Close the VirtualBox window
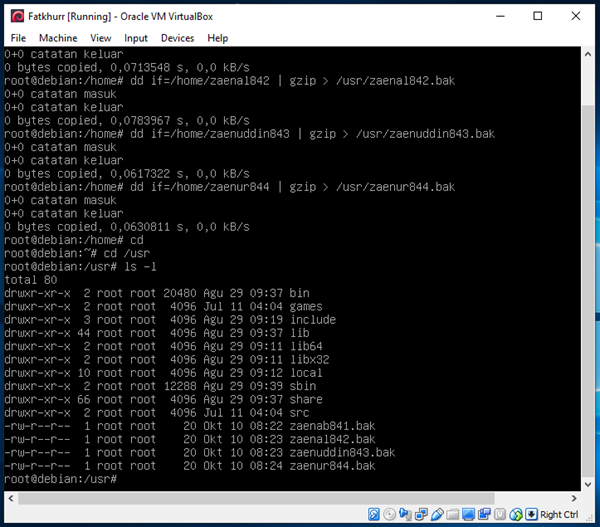Image resolution: width=600 pixels, height=527 pixels. click(576, 16)
